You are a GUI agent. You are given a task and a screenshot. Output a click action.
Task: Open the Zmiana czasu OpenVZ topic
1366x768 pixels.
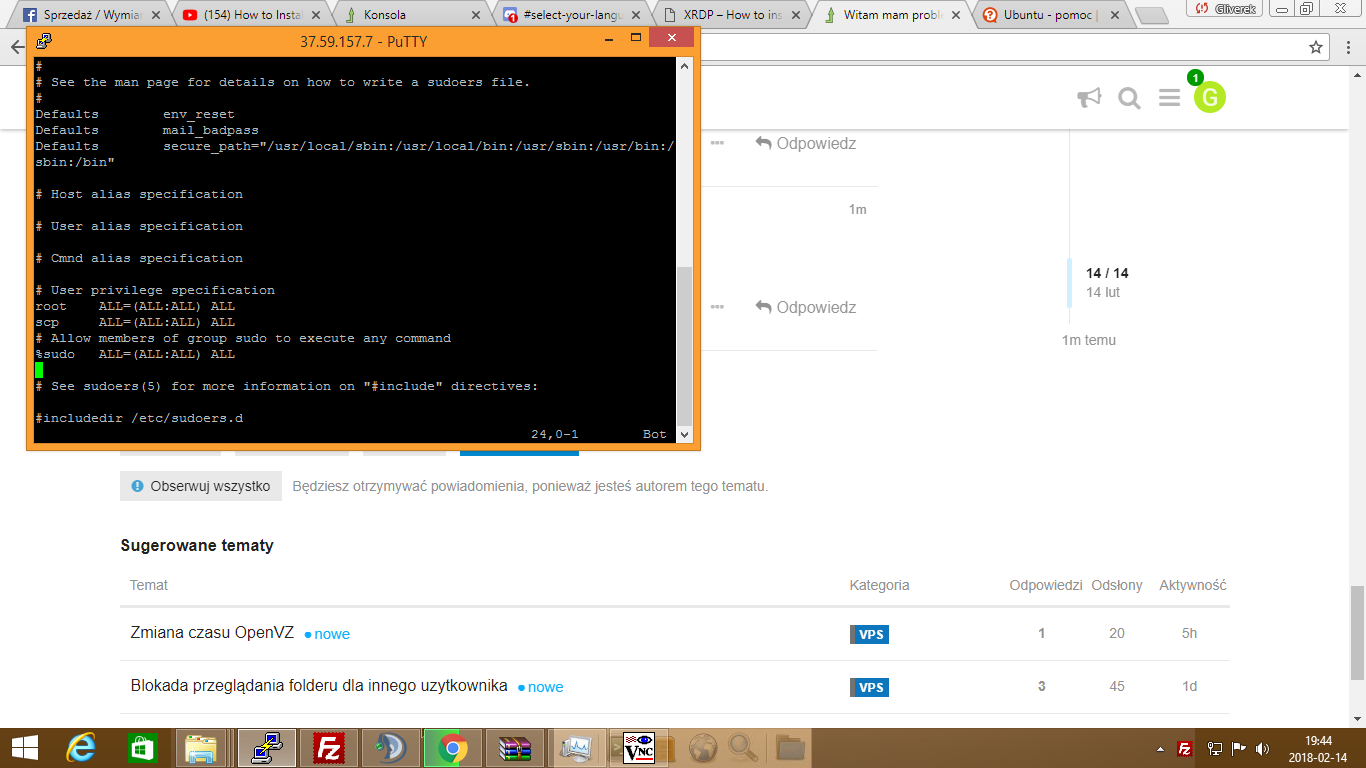[x=212, y=633]
